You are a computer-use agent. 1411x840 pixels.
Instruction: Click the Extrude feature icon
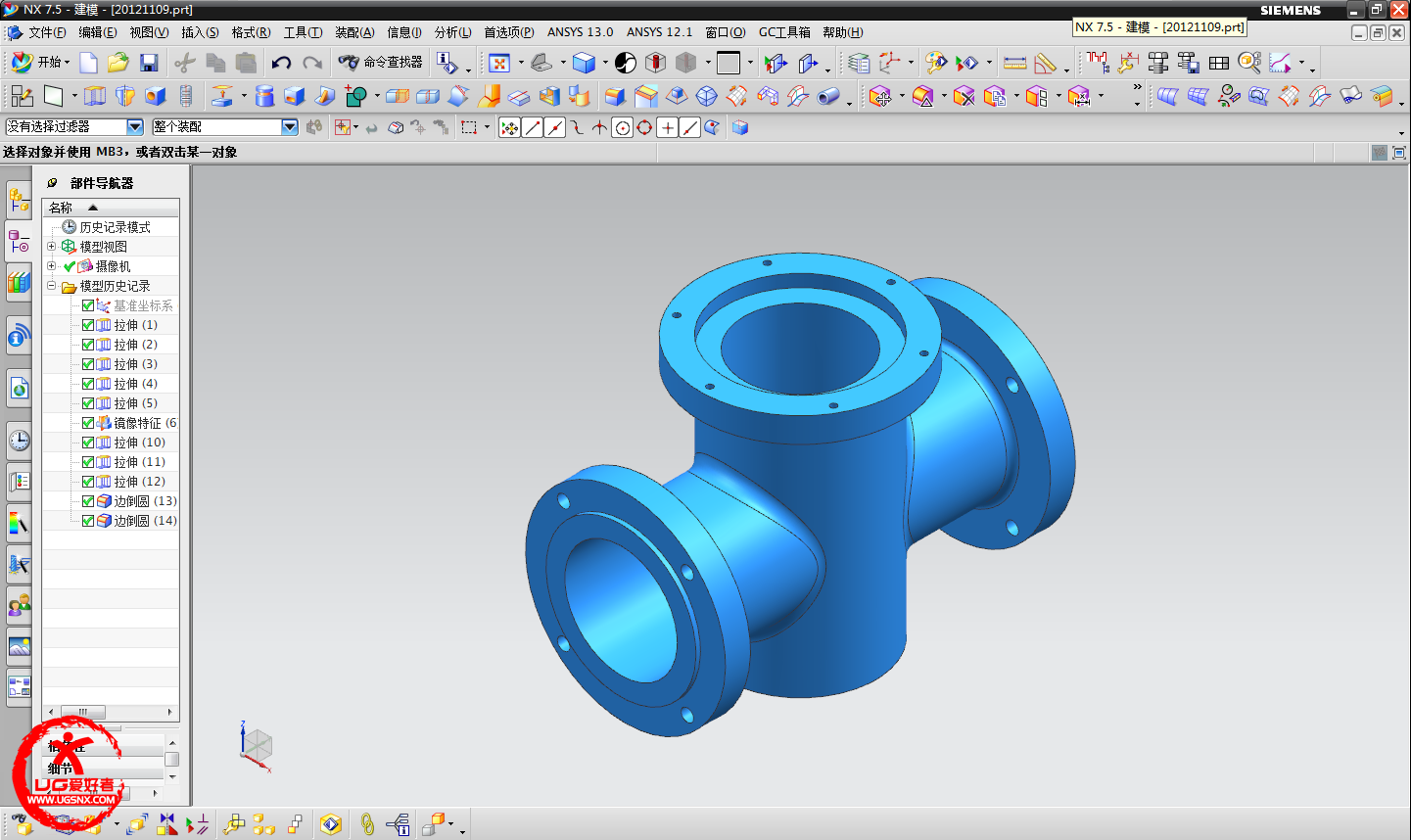point(95,96)
